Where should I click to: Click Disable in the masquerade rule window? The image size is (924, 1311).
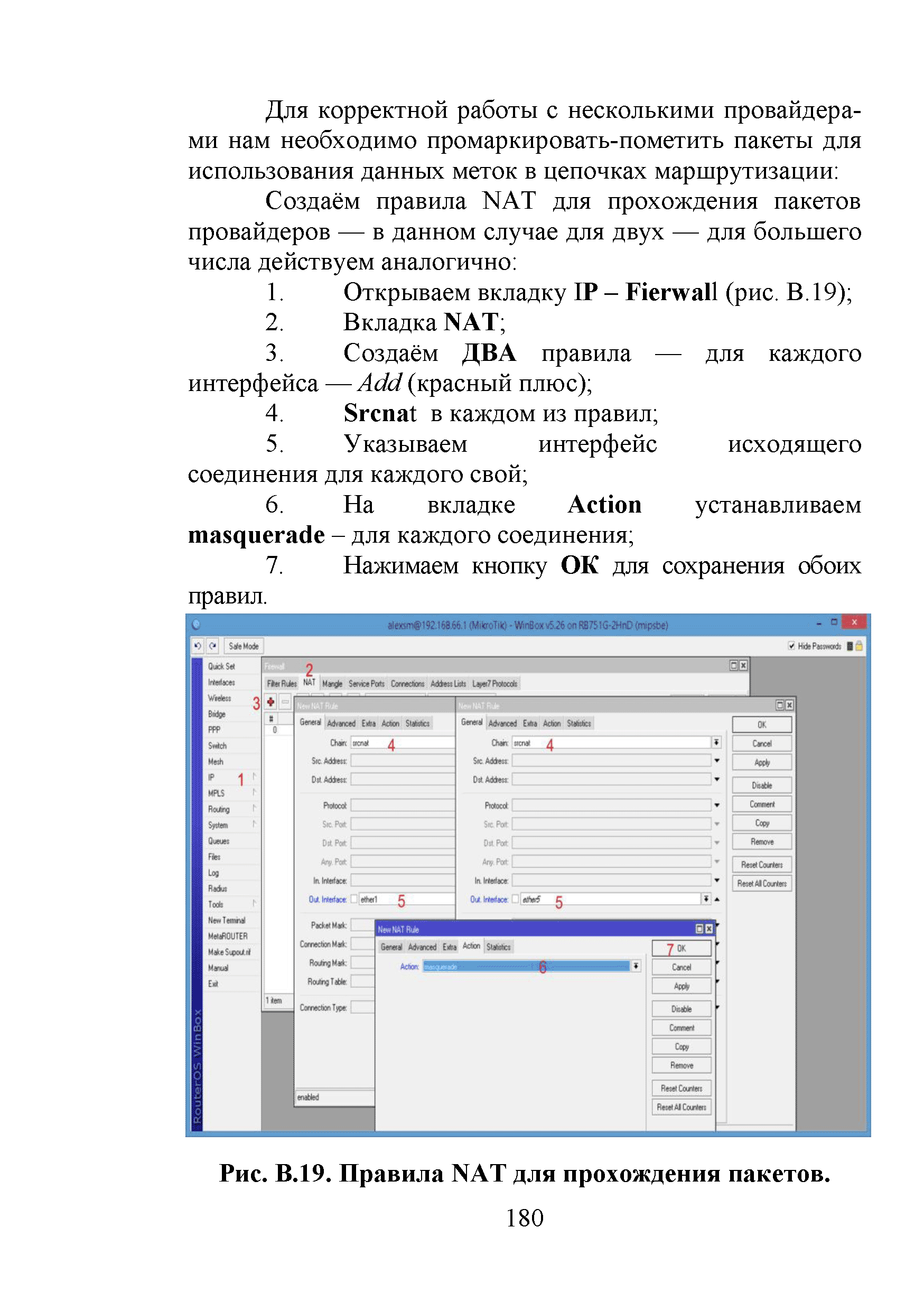tap(682, 1009)
